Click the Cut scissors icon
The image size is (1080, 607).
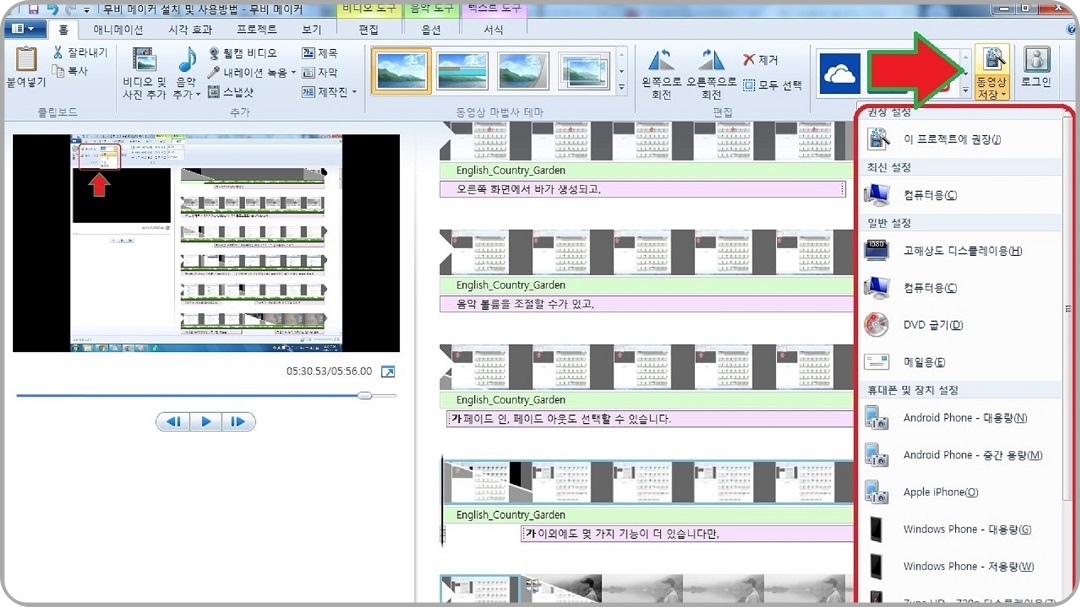click(58, 52)
